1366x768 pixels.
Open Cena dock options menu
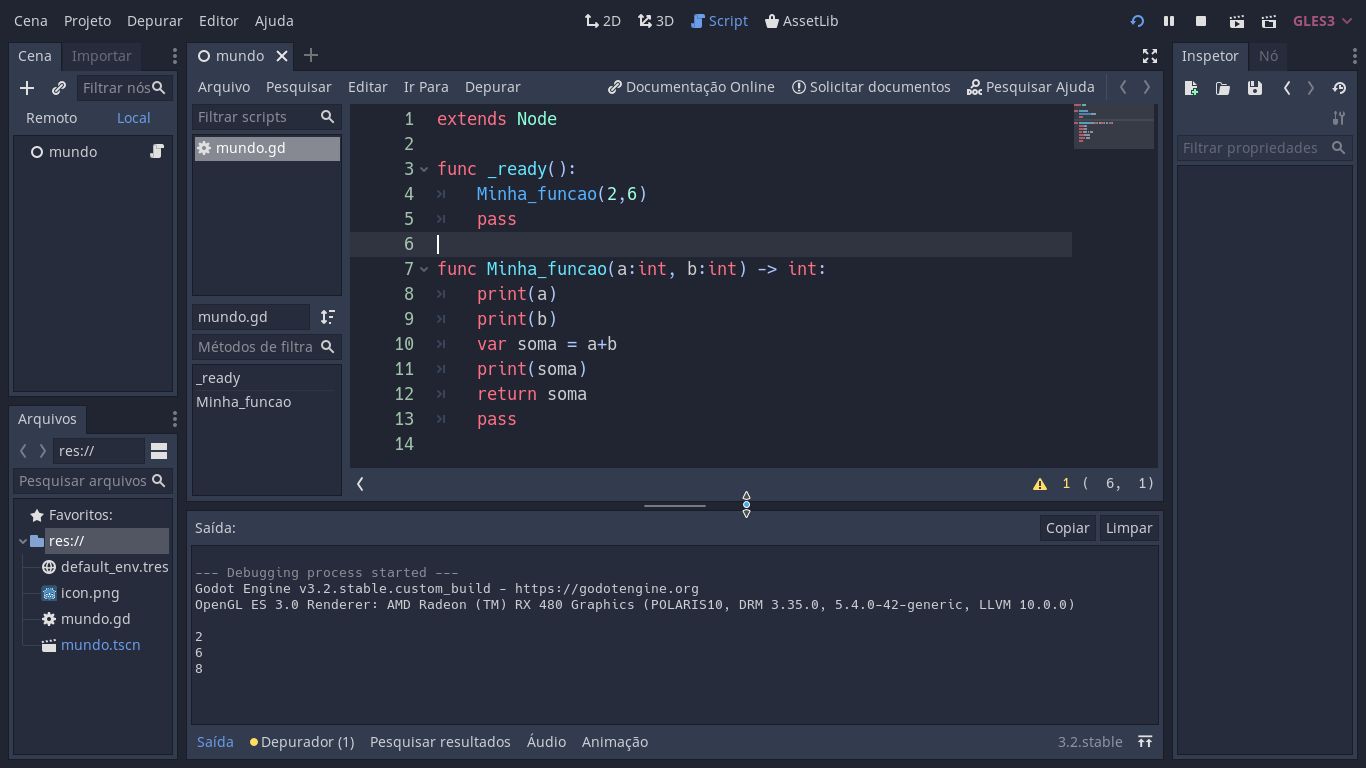pyautogui.click(x=174, y=56)
